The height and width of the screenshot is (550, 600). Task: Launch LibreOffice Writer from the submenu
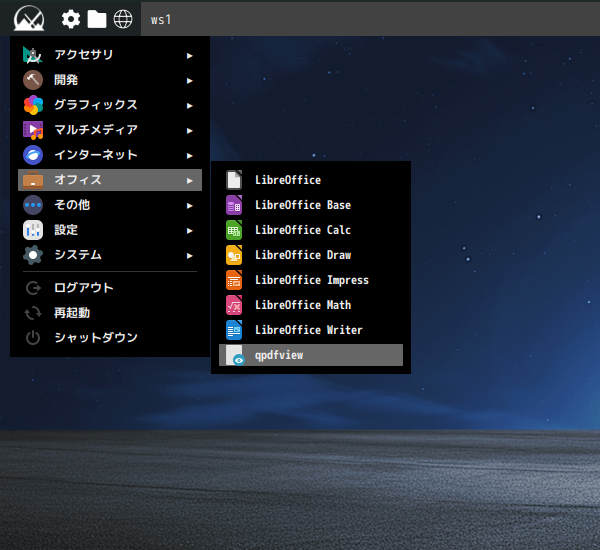pos(308,330)
